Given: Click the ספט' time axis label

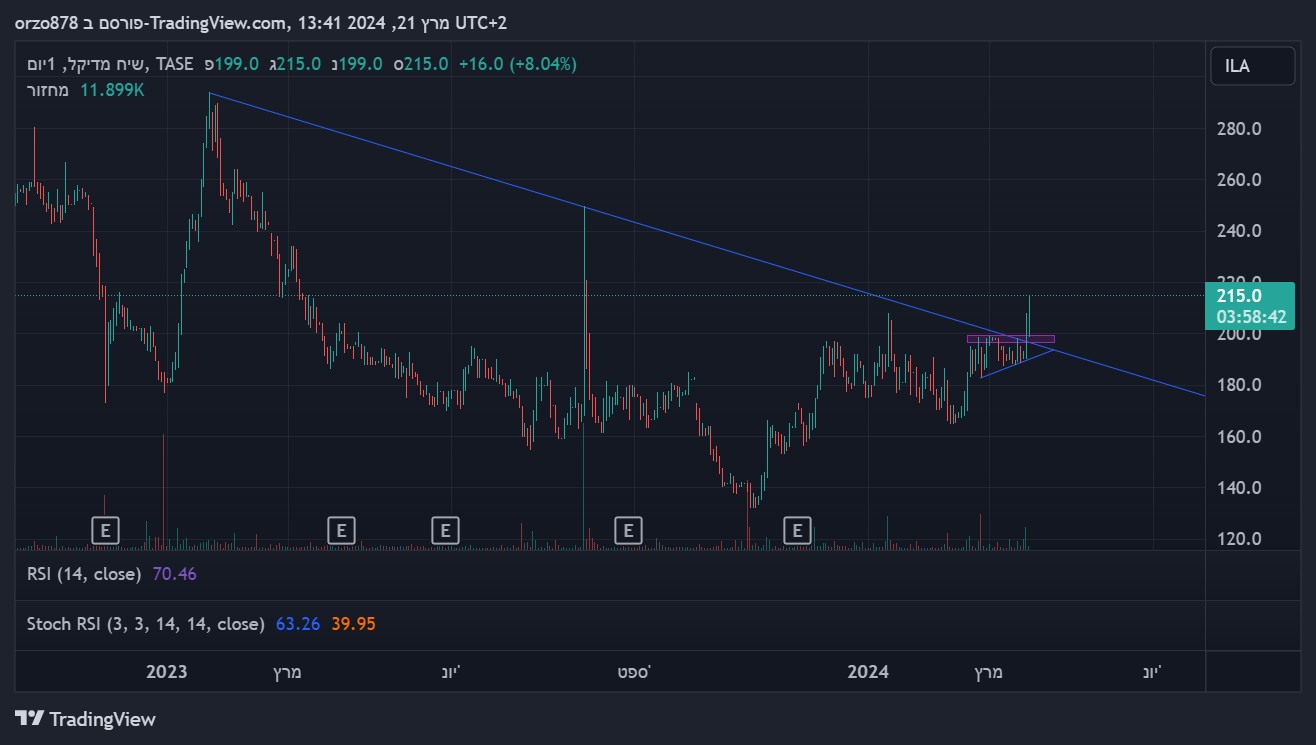Looking at the screenshot, I should tap(633, 672).
